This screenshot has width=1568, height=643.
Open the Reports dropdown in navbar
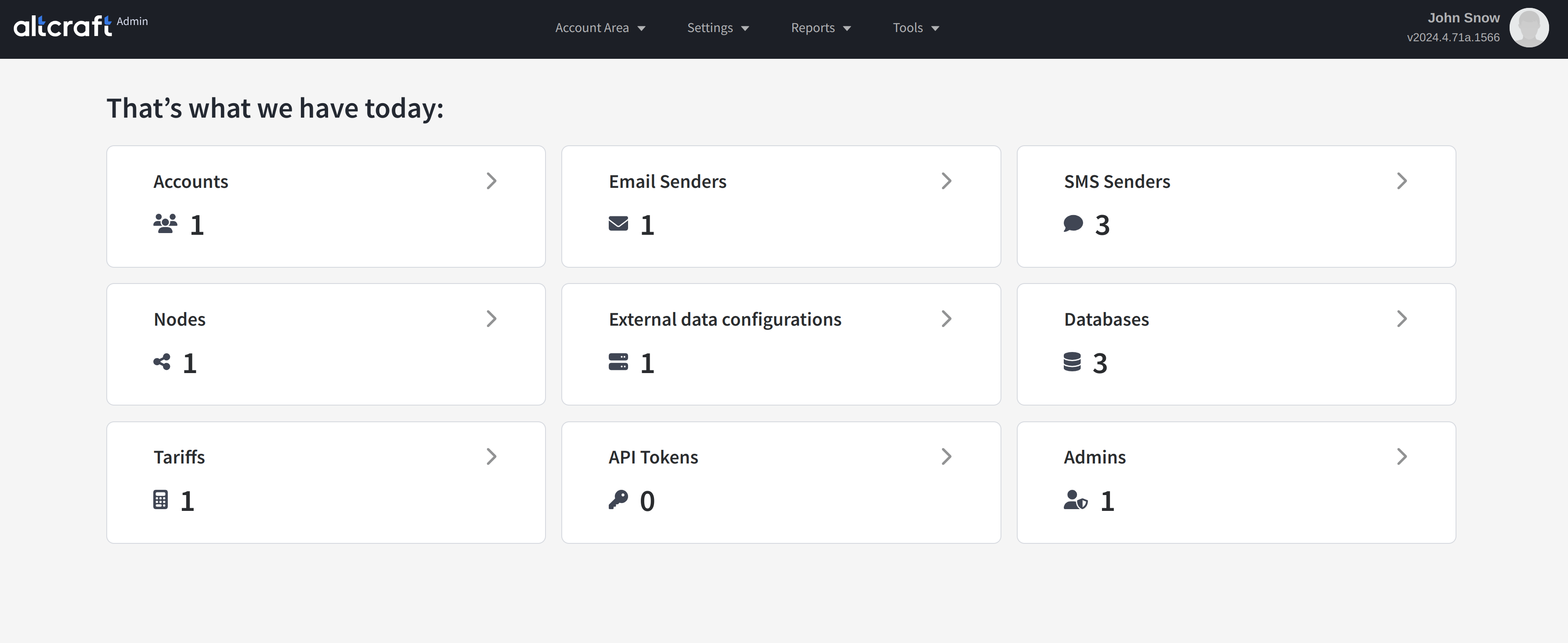(x=820, y=28)
